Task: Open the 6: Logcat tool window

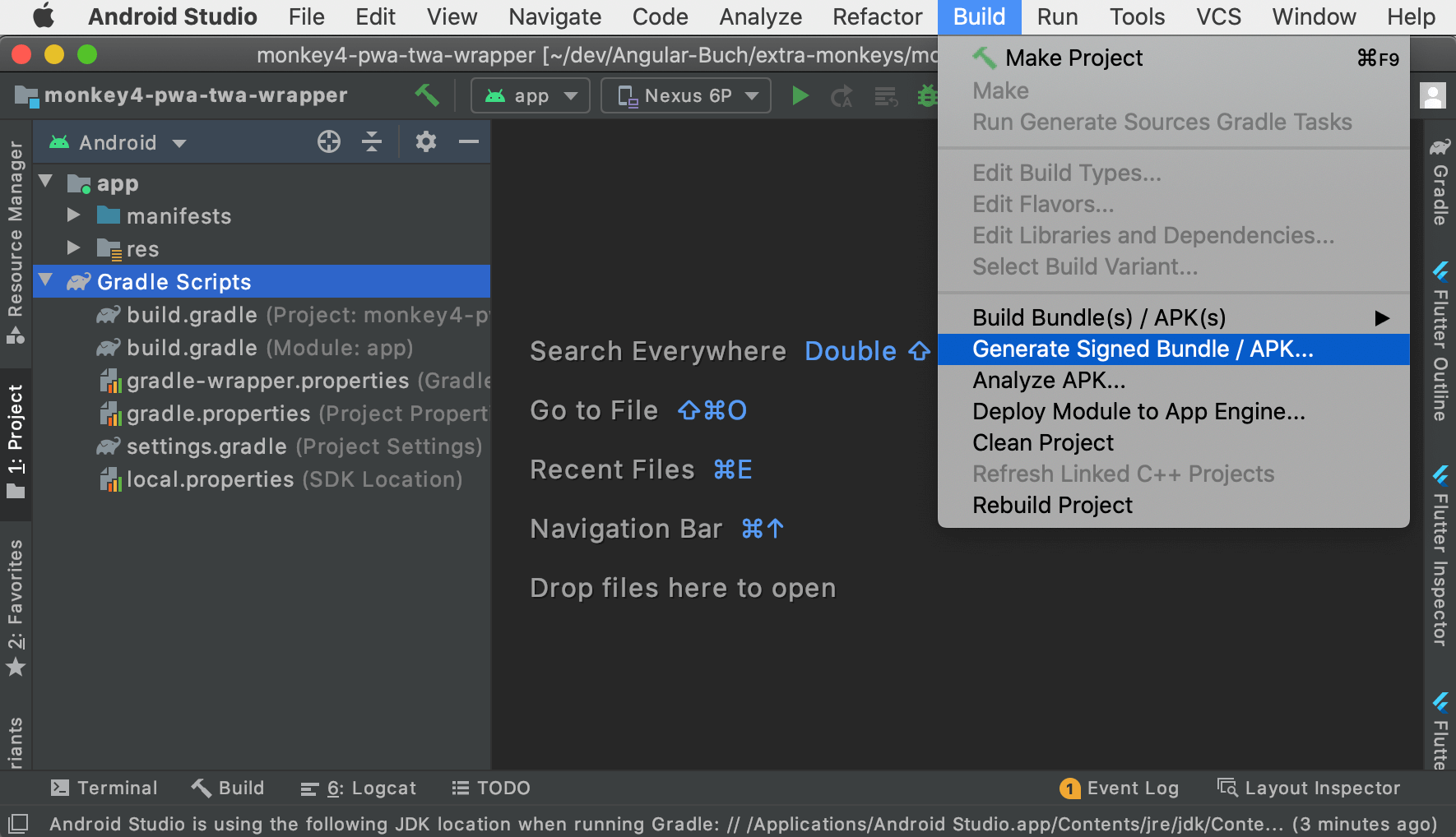Action: click(359, 788)
